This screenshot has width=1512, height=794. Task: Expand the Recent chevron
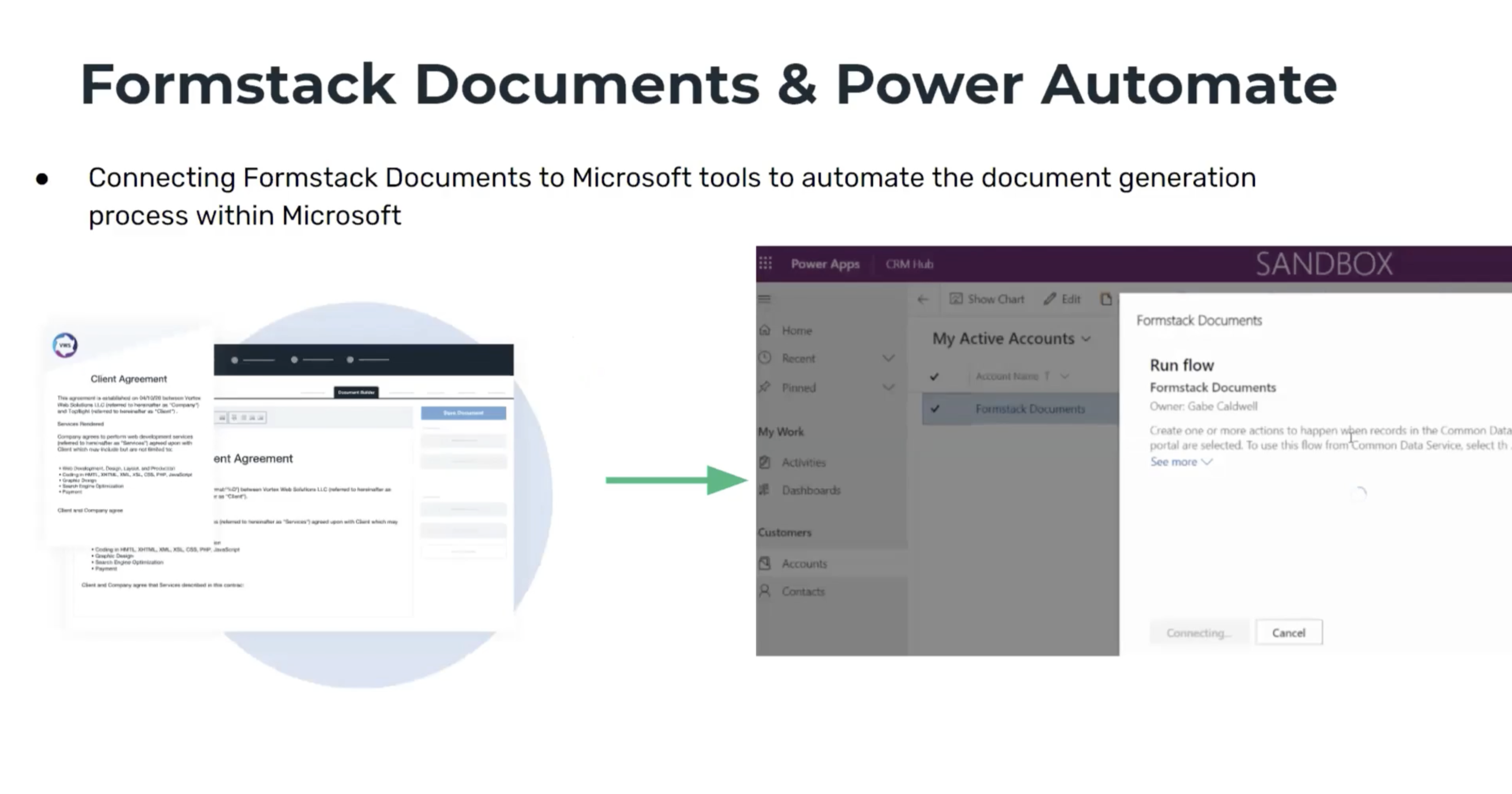point(889,358)
